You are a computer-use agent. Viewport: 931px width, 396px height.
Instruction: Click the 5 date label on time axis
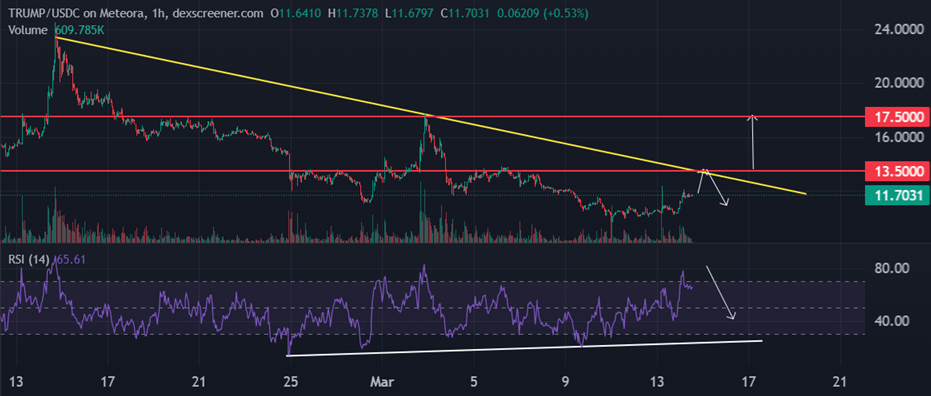pyautogui.click(x=473, y=381)
